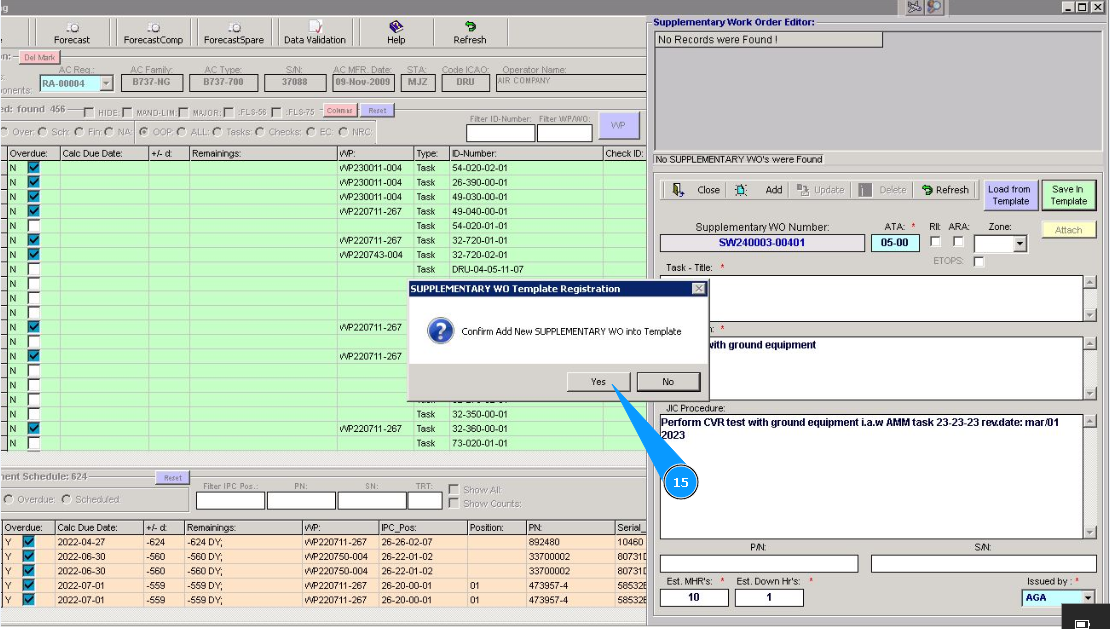Click the Est. MHR's input field
The height and width of the screenshot is (629, 1110).
(693, 598)
